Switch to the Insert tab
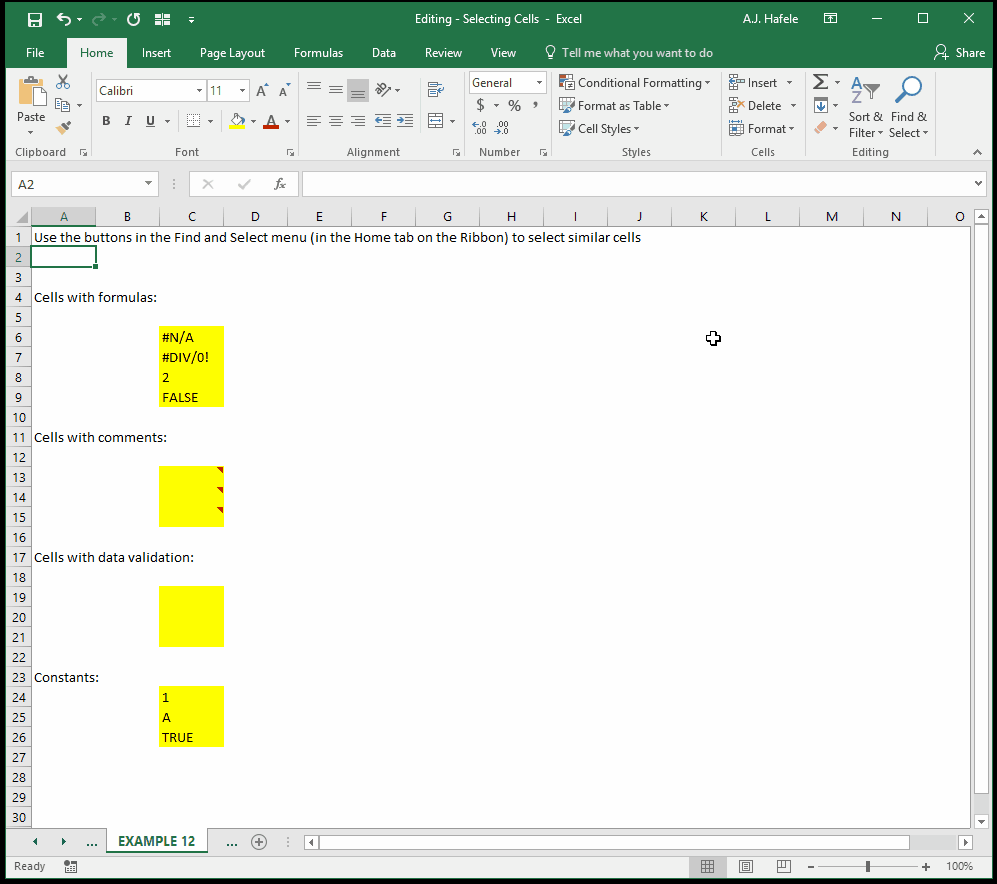 [156, 53]
